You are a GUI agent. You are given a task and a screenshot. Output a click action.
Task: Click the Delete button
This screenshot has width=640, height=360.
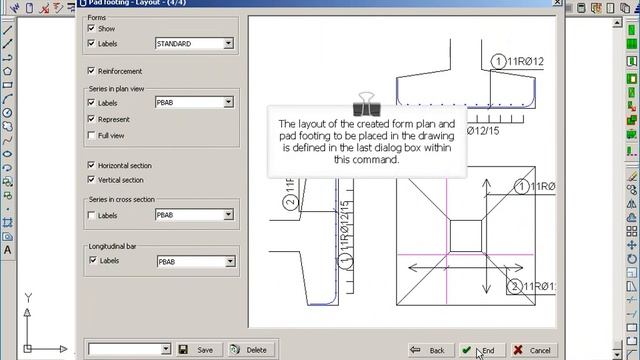tap(250, 349)
